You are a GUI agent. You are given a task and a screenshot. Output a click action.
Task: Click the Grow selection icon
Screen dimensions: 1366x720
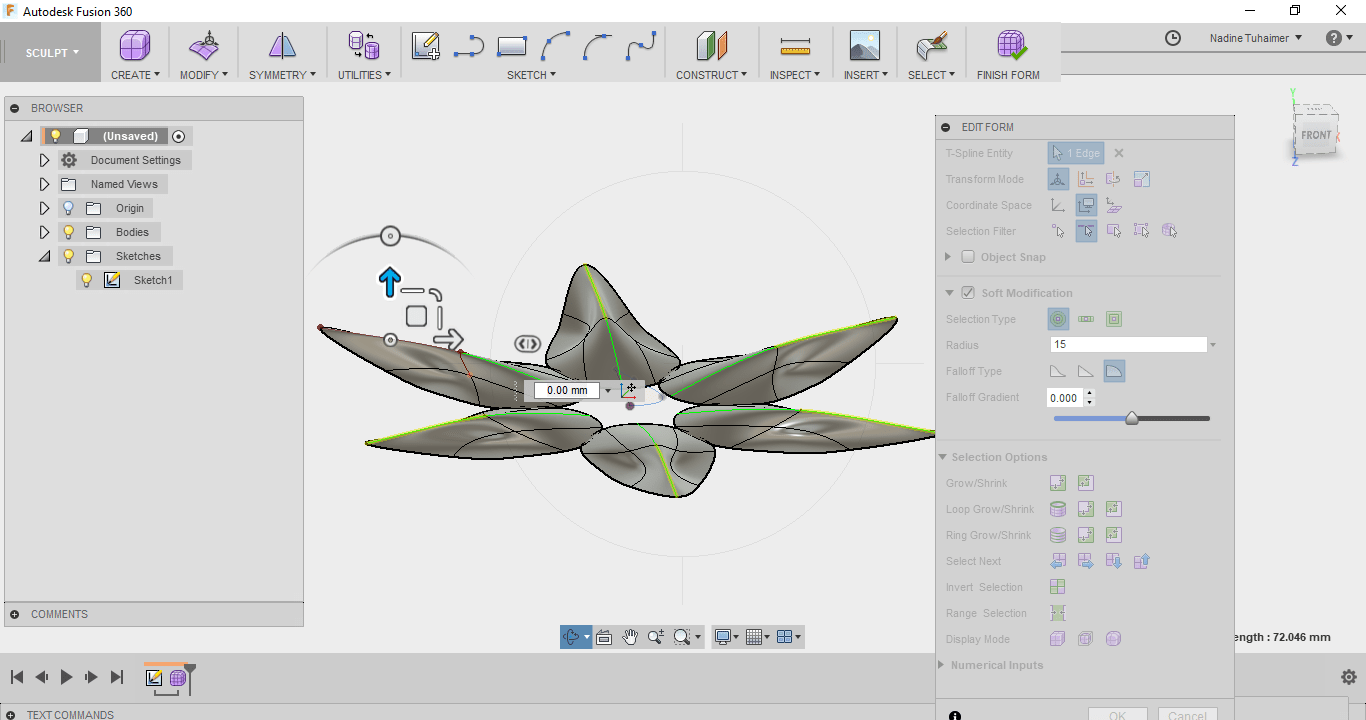1058,483
